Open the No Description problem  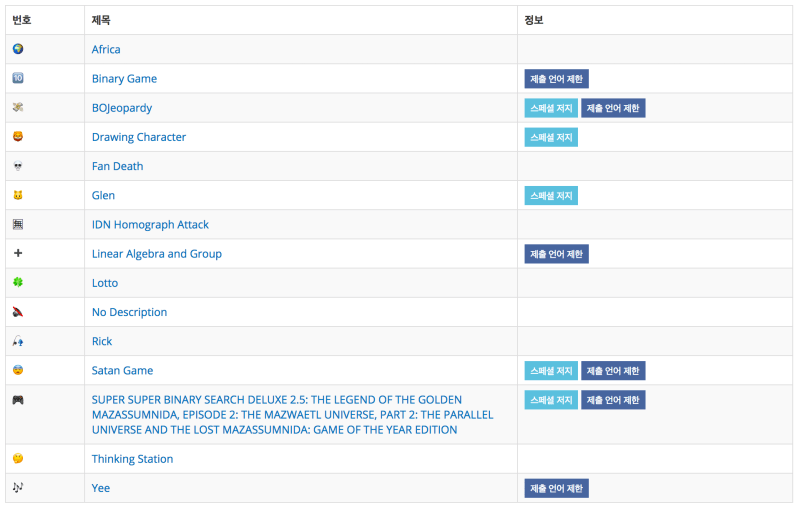(x=129, y=312)
